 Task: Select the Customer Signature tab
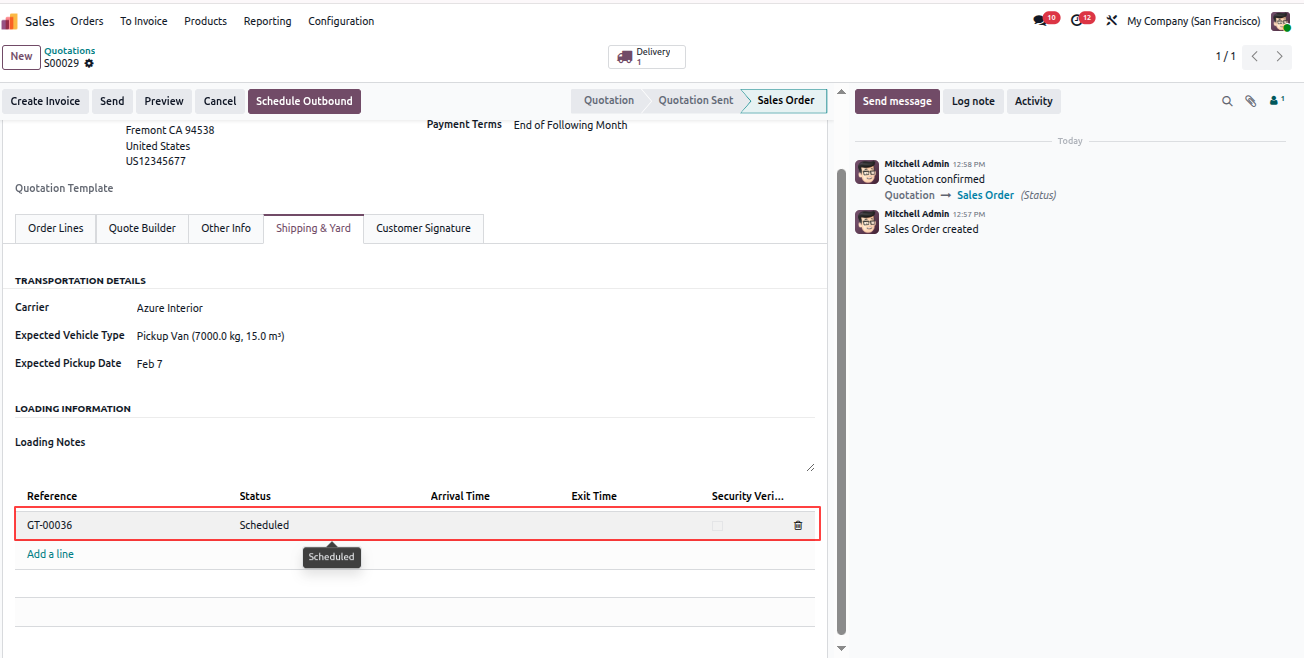click(423, 228)
